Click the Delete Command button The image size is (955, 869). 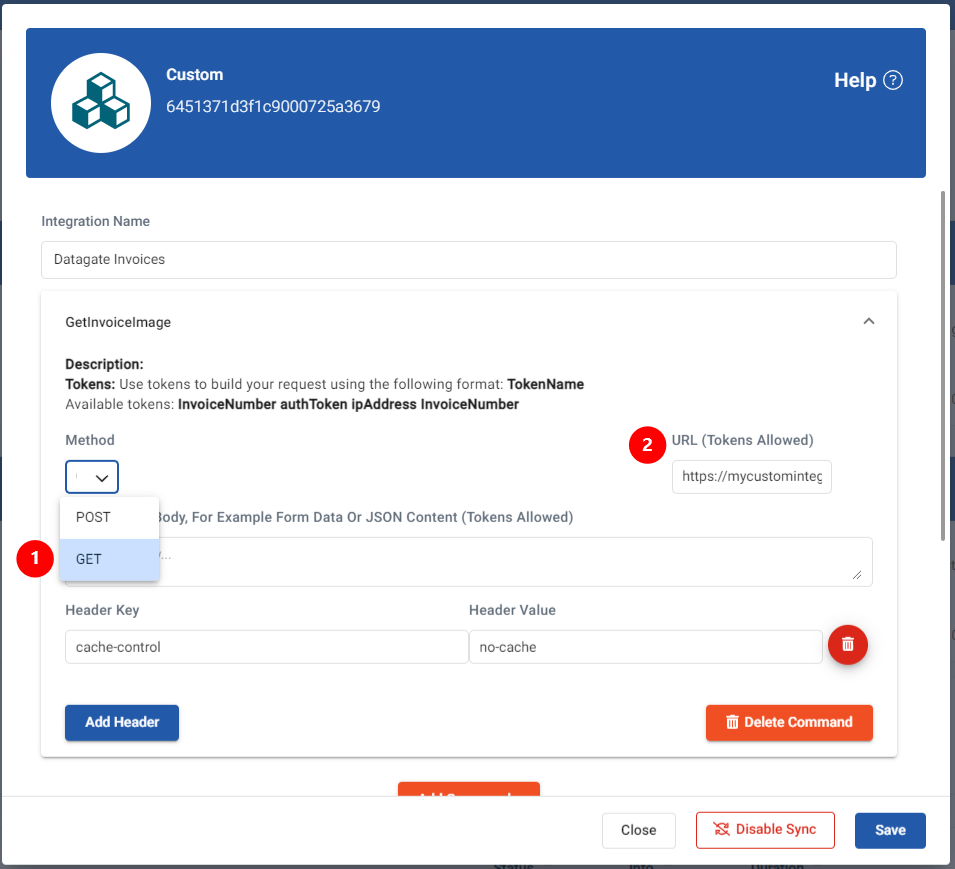[x=788, y=722]
